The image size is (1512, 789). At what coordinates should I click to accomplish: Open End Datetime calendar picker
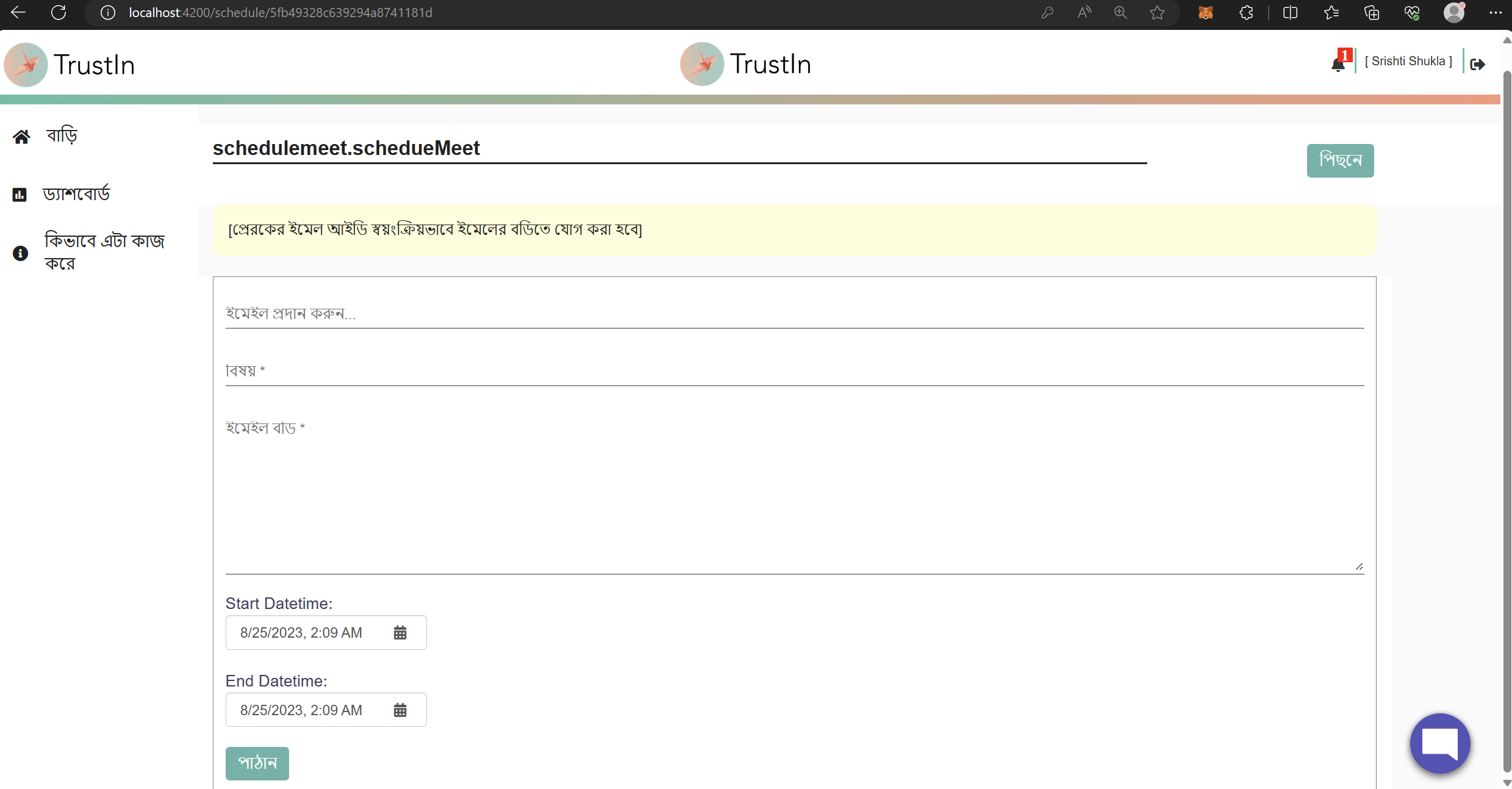400,710
